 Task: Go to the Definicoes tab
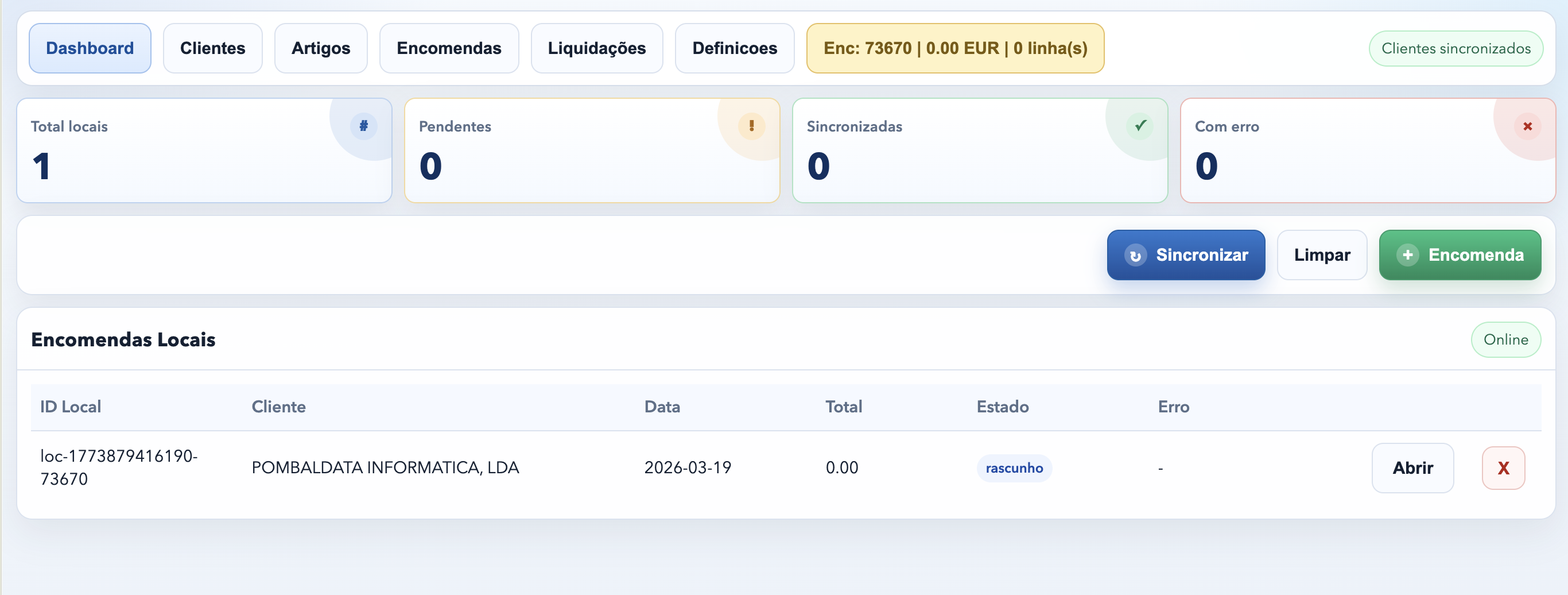[x=735, y=48]
